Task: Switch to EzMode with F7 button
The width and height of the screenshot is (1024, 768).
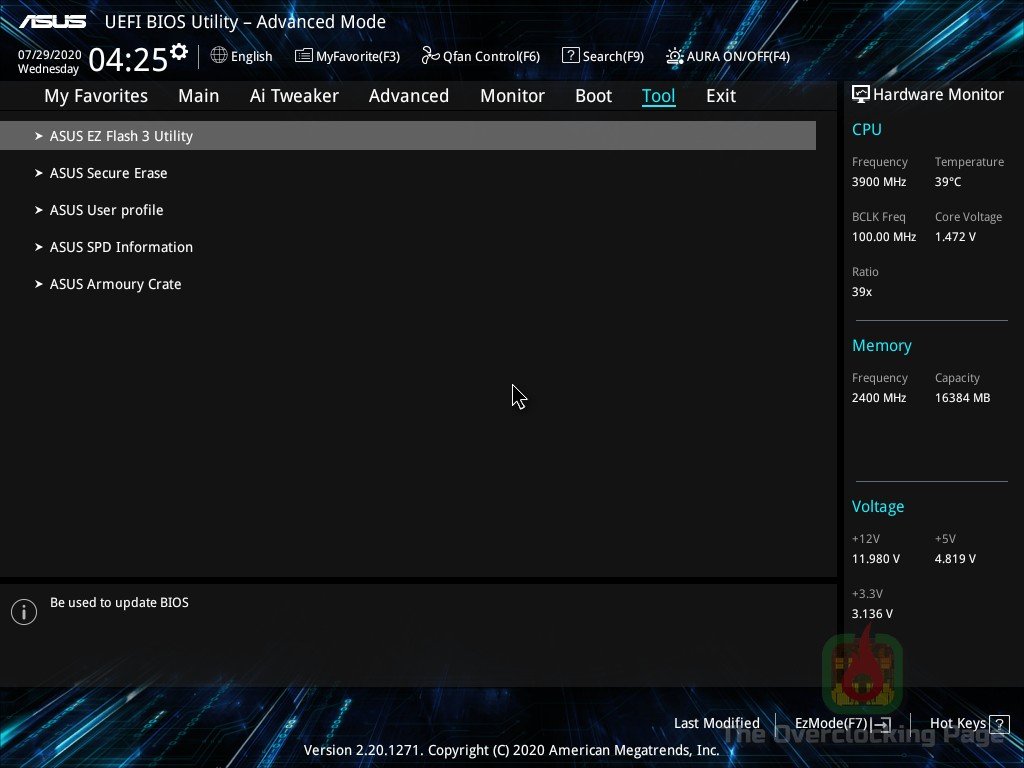Action: pos(840,723)
